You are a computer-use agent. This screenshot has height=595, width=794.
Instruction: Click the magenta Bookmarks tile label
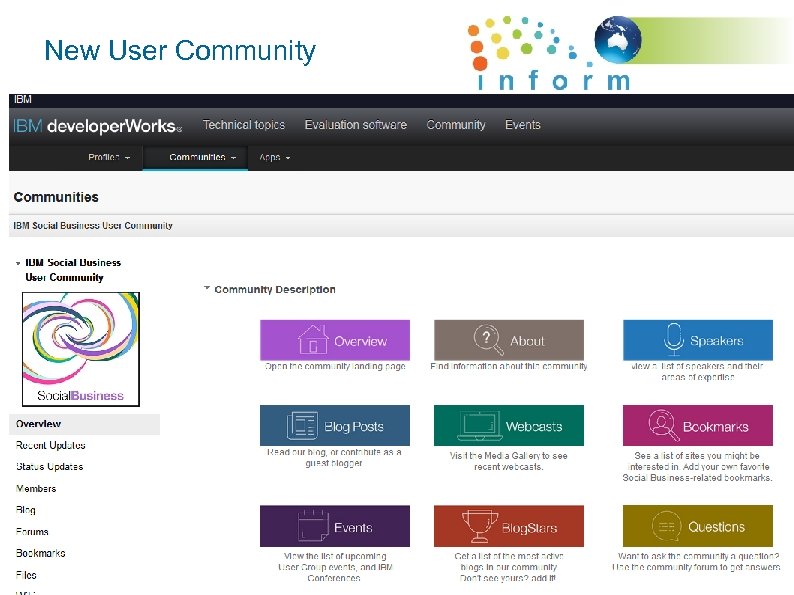point(716,427)
